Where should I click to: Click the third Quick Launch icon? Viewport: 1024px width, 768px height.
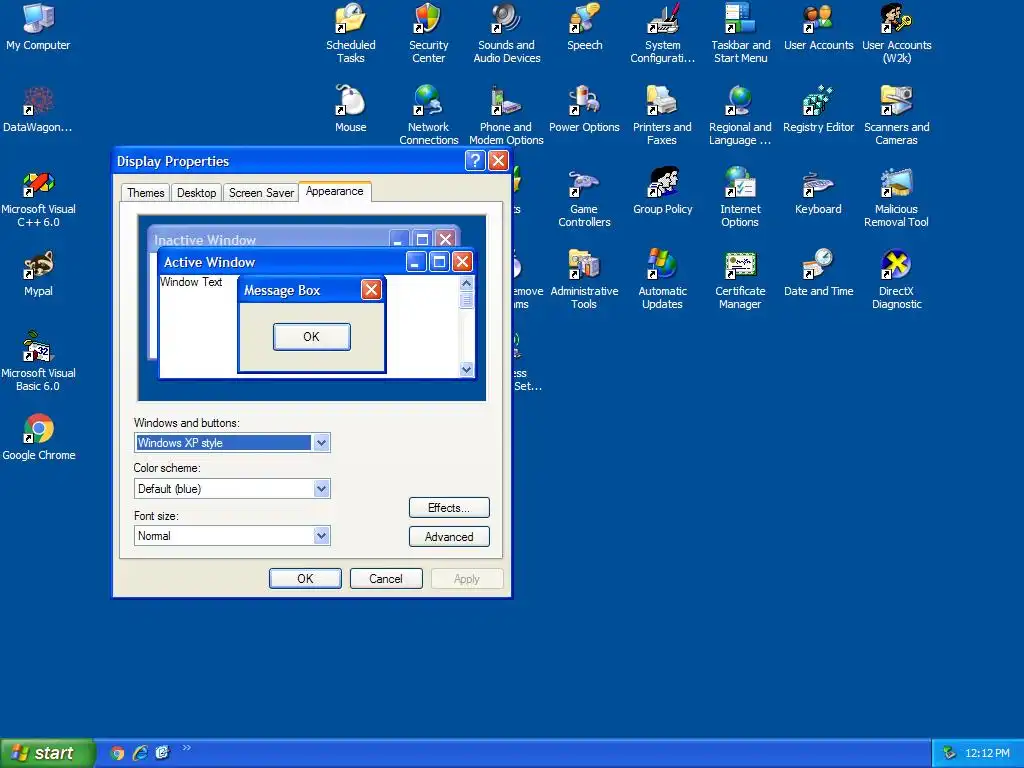(x=162, y=753)
